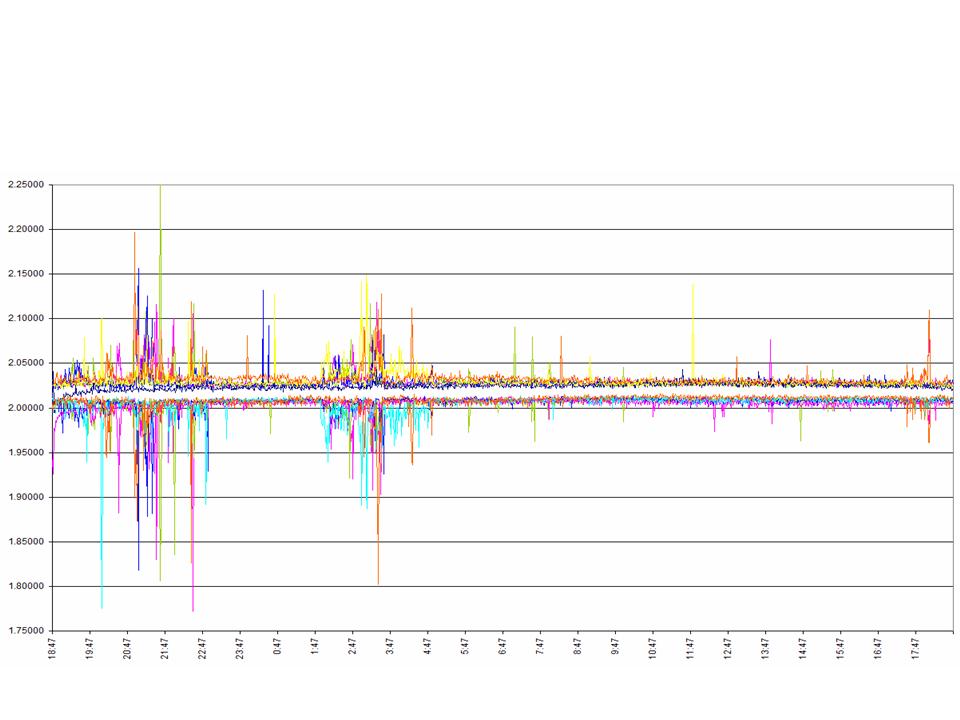
Task: Click the 1:47 time axis label
Action: (x=315, y=646)
